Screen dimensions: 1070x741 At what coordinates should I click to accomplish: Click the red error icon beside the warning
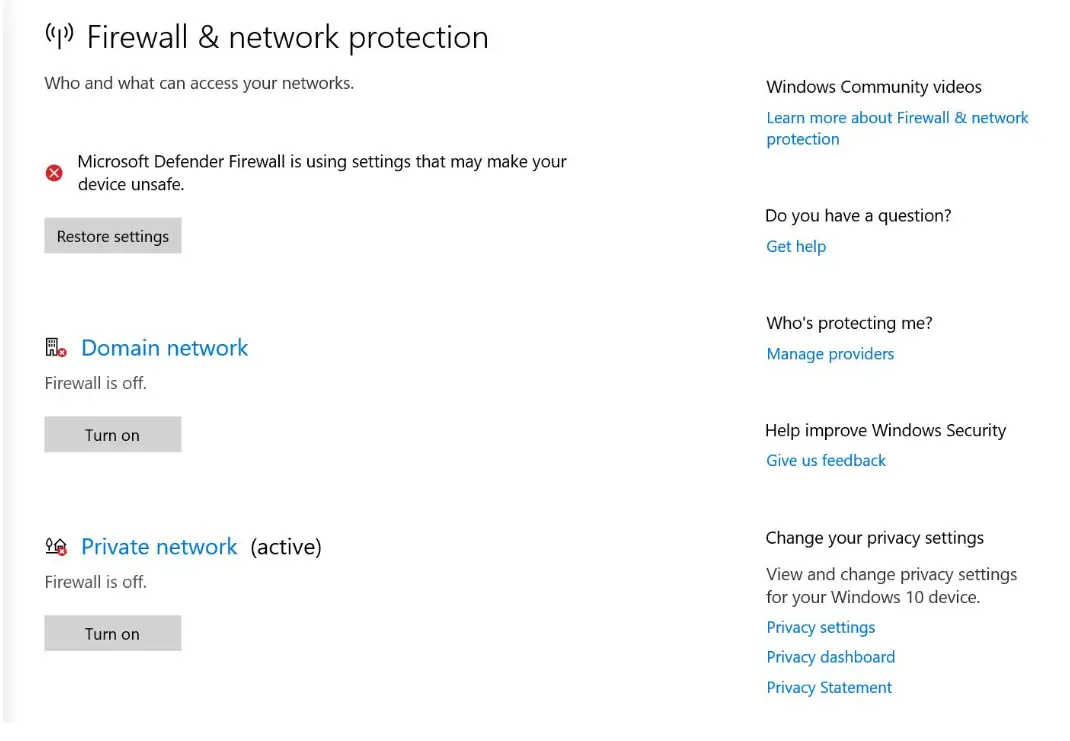(x=54, y=173)
